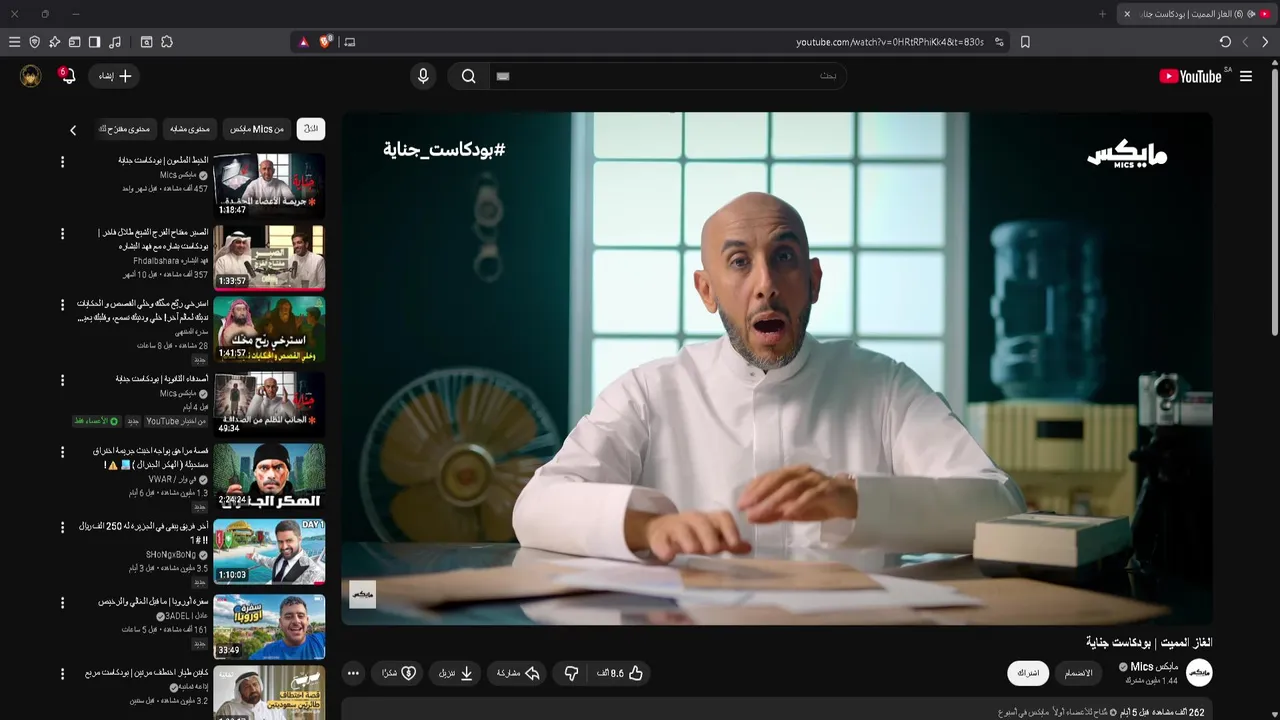Viewport: 1280px width, 720px height.
Task: Go to the YouTube home logo
Action: point(1190,76)
